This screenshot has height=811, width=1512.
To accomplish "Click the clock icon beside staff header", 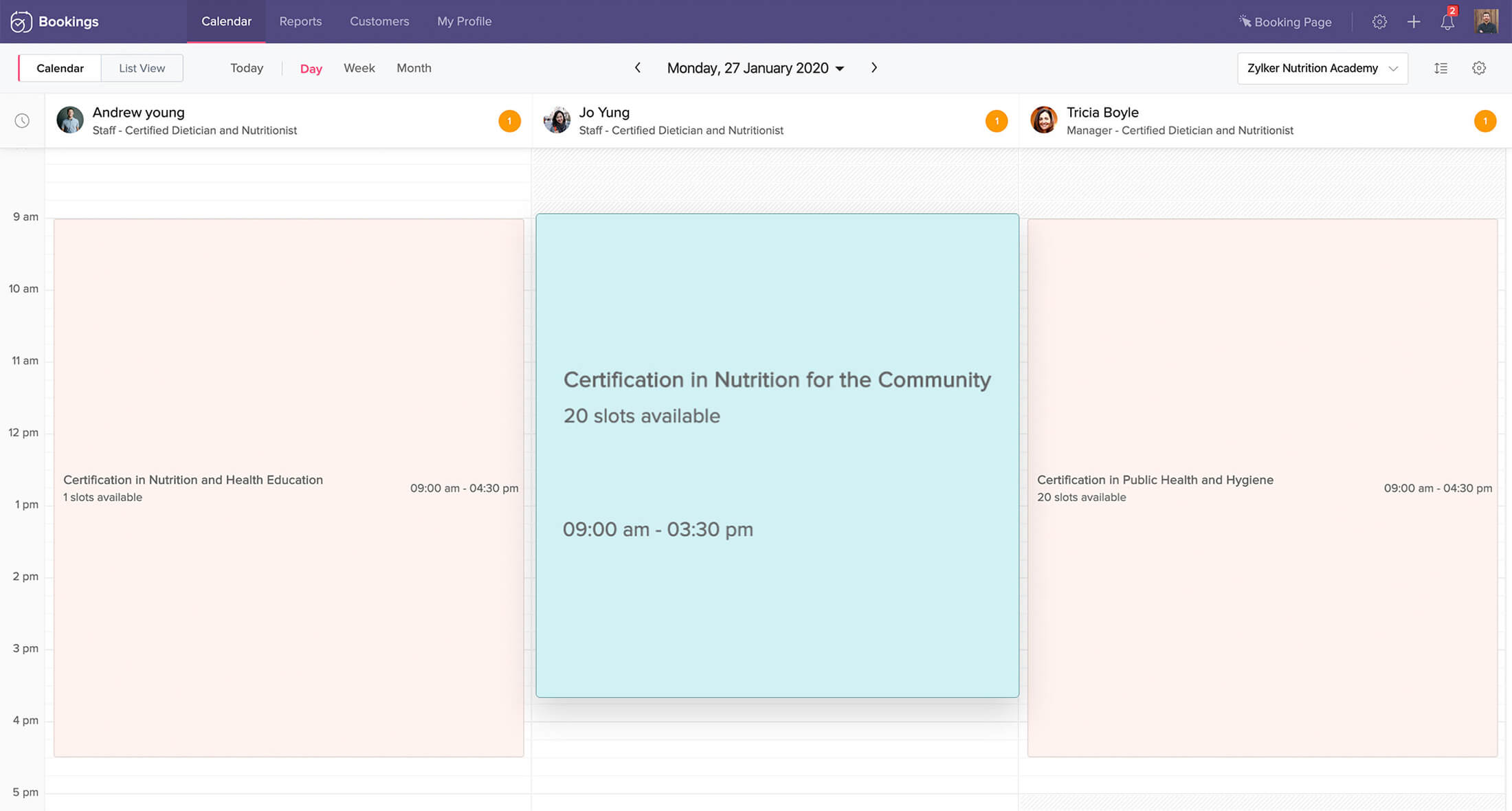I will pos(22,121).
